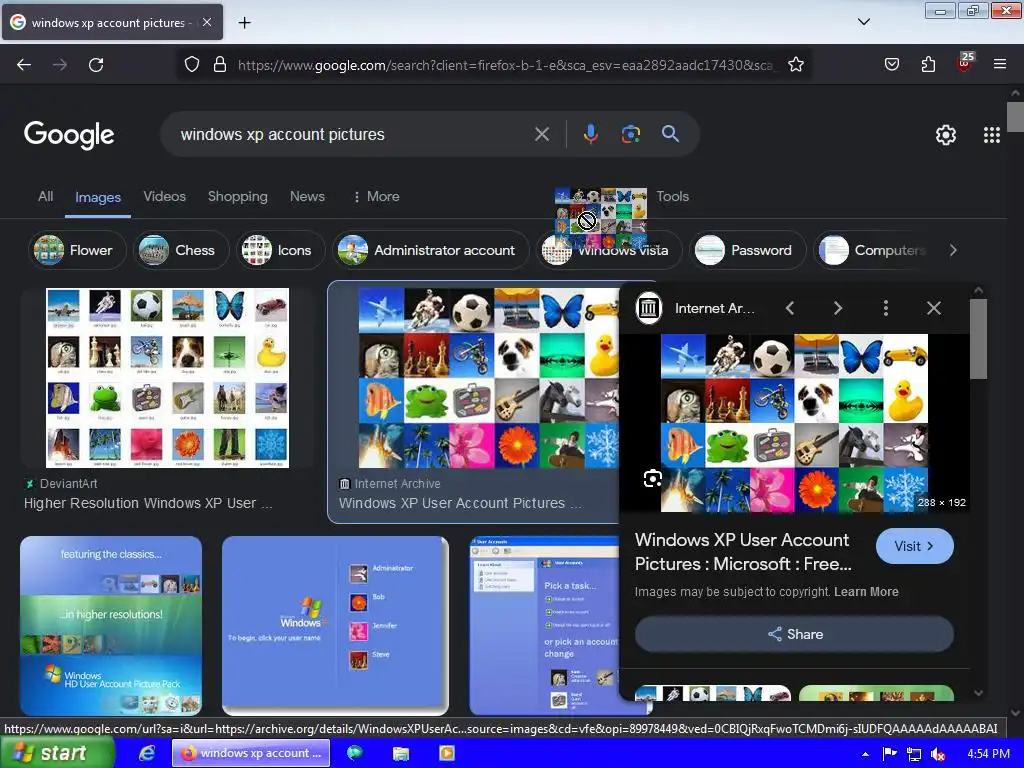Viewport: 1024px width, 768px height.
Task: Search inside preview image with Lens
Action: (652, 479)
